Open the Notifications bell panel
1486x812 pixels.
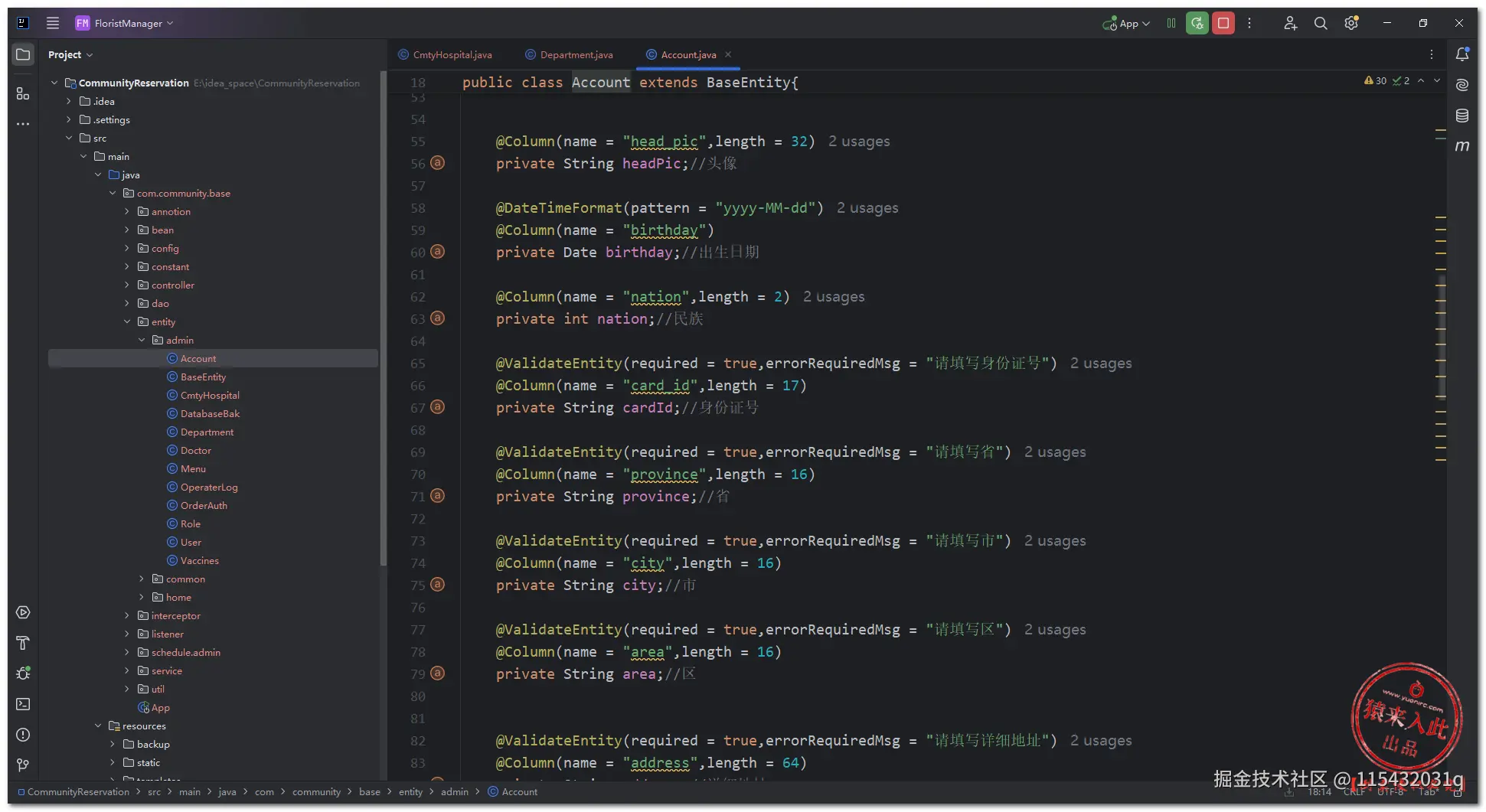click(x=1462, y=54)
